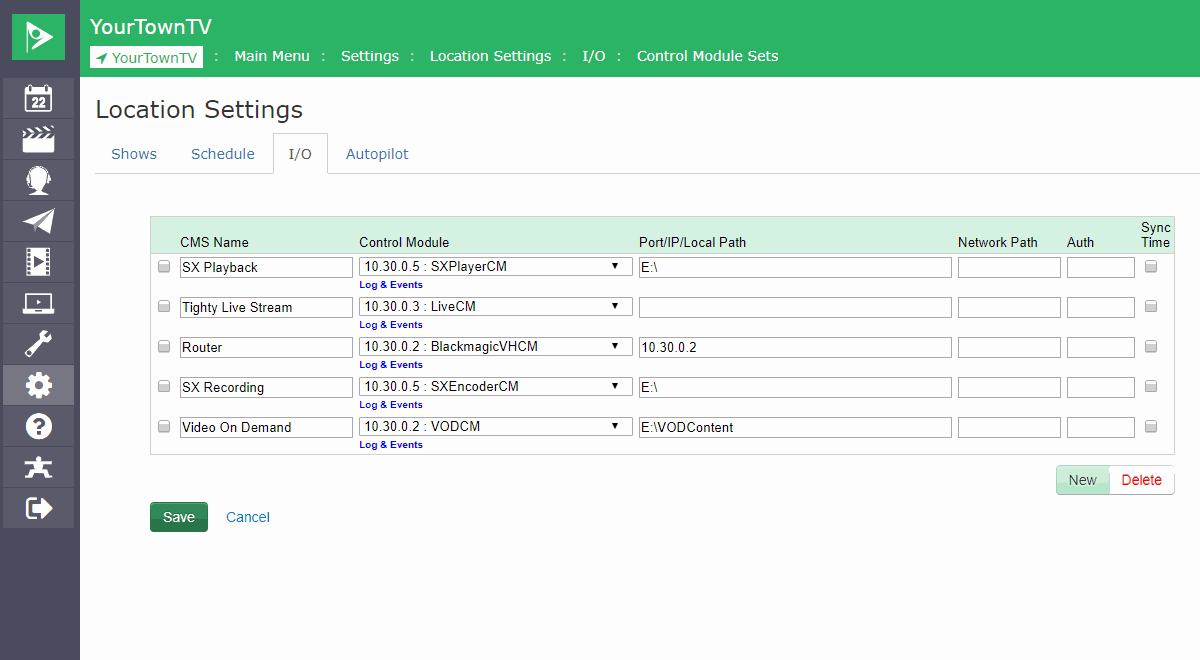Image resolution: width=1200 pixels, height=660 pixels.
Task: Click the question mark help icon
Action: click(x=38, y=426)
